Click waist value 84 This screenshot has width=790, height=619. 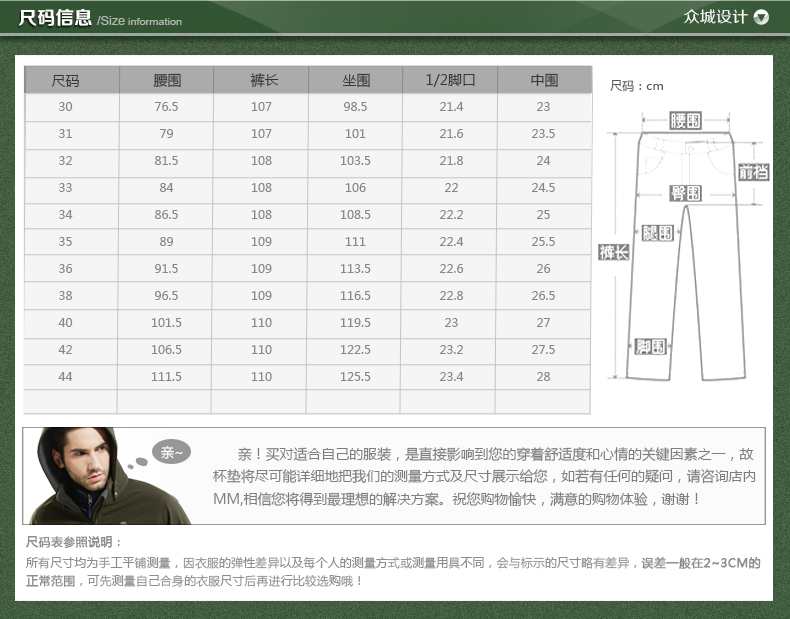pos(166,187)
